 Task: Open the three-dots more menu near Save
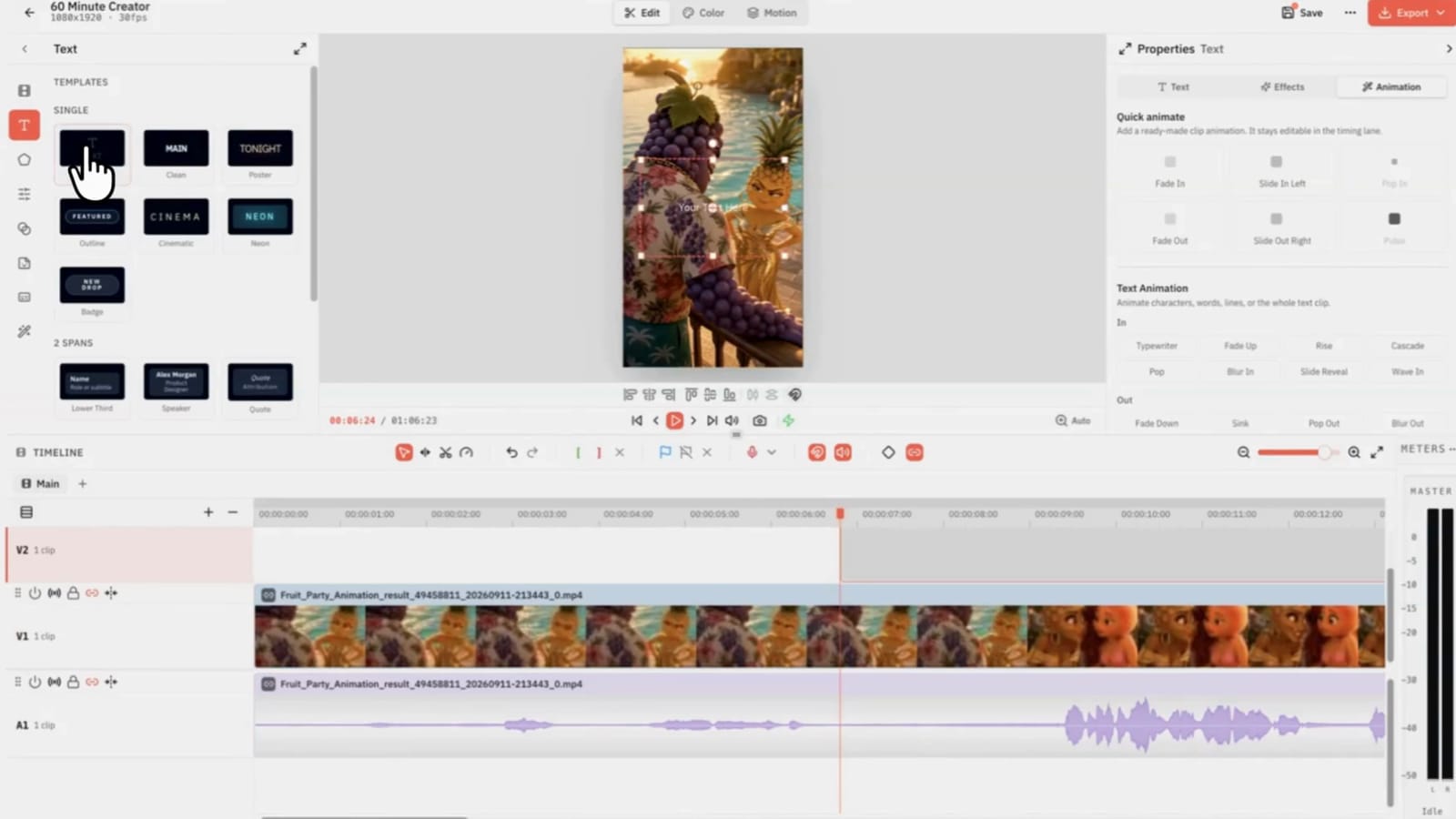[1350, 13]
